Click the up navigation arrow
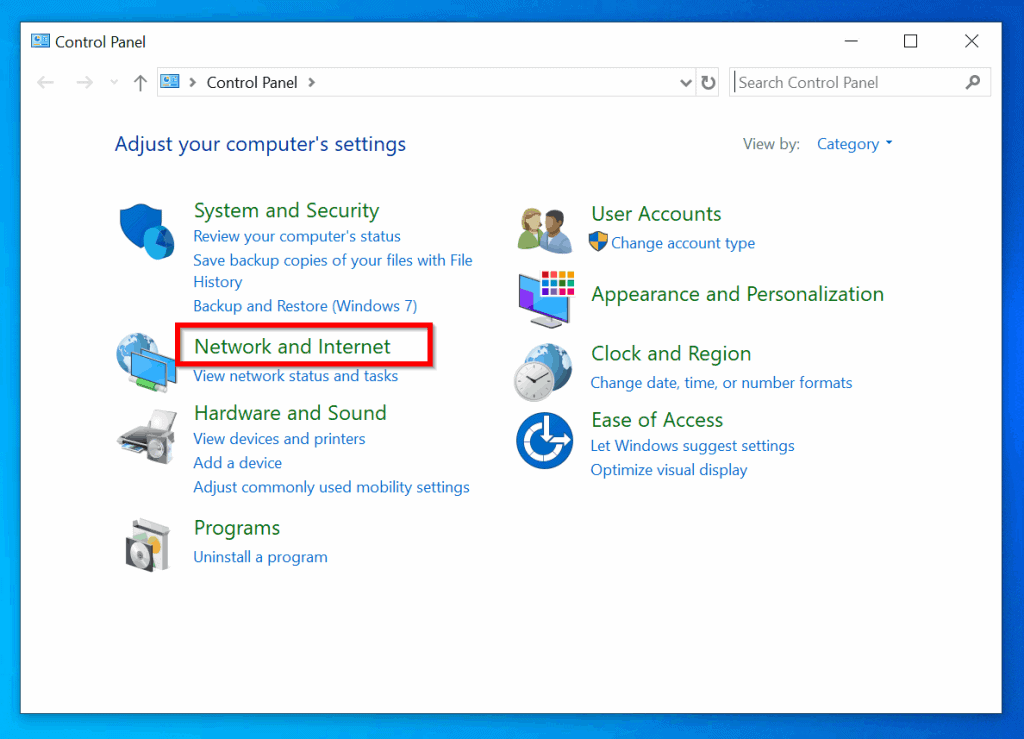1024x739 pixels. pos(140,82)
